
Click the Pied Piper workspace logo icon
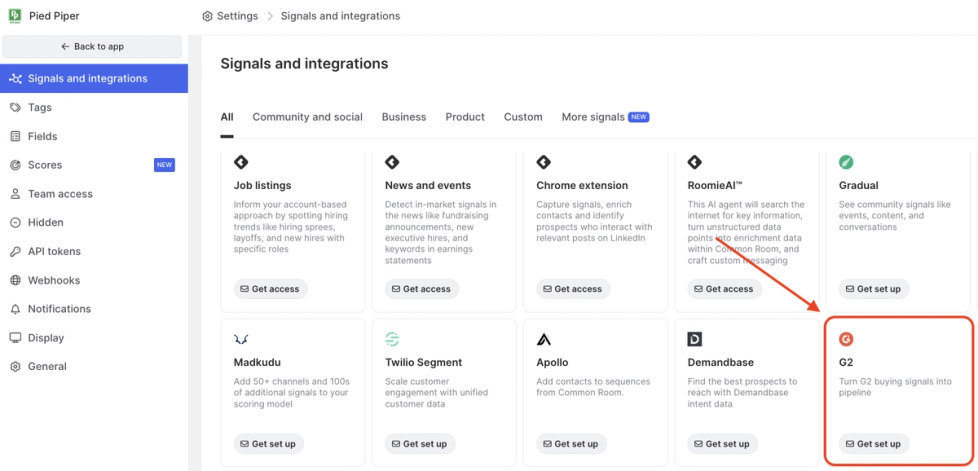point(15,16)
